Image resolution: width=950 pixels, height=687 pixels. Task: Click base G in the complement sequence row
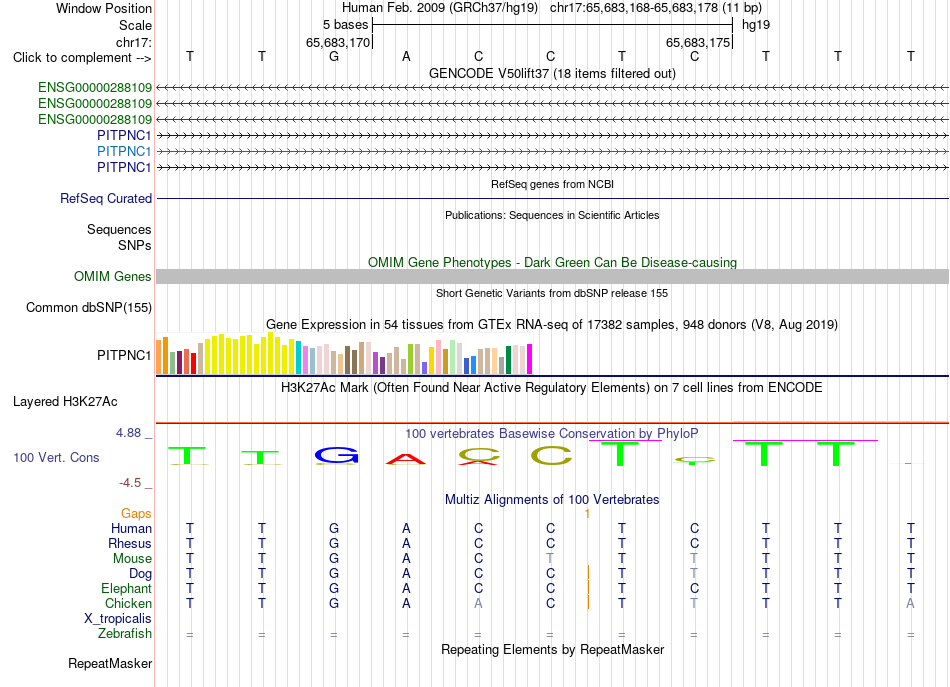coord(334,57)
